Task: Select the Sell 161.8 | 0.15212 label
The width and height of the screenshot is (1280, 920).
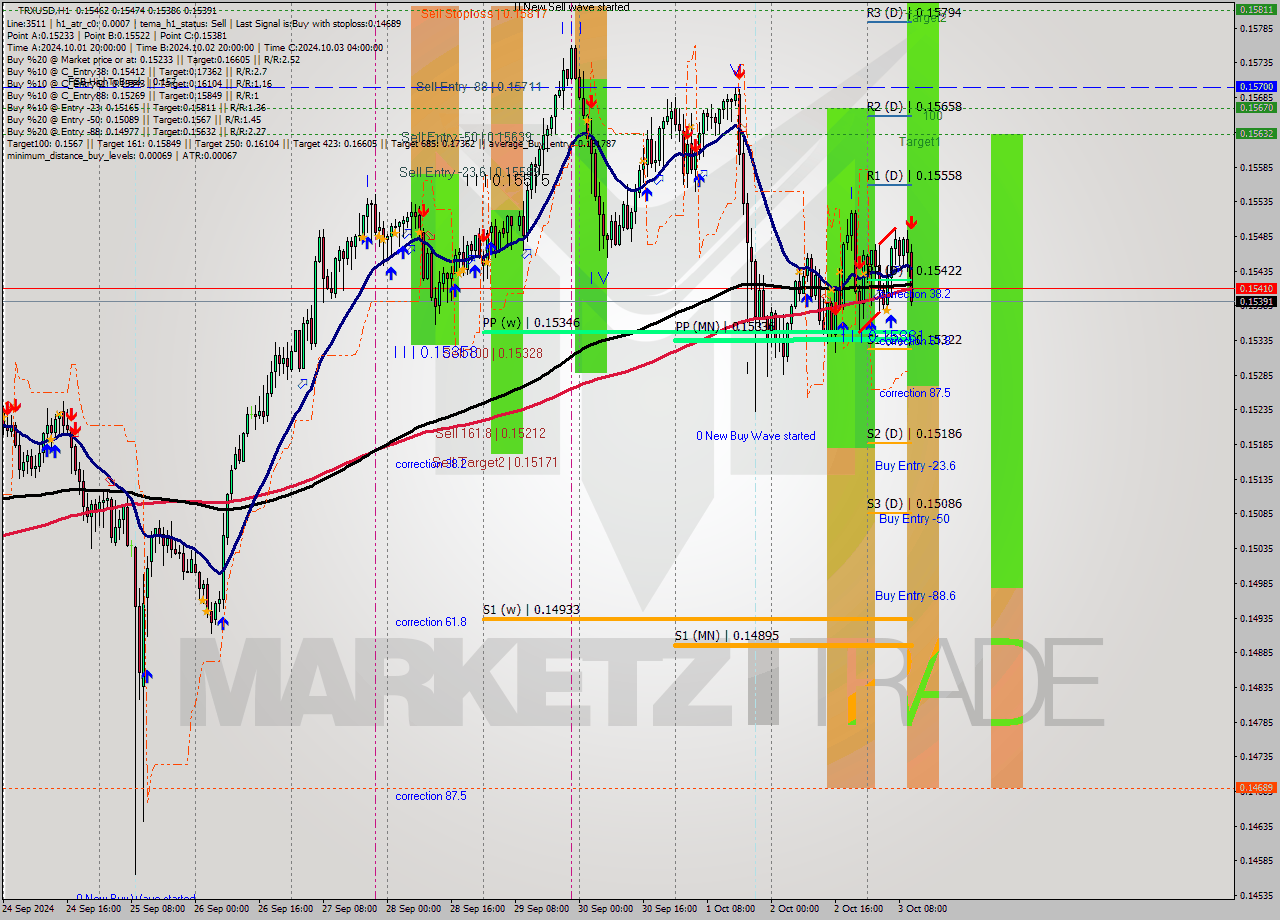Action: pos(490,433)
